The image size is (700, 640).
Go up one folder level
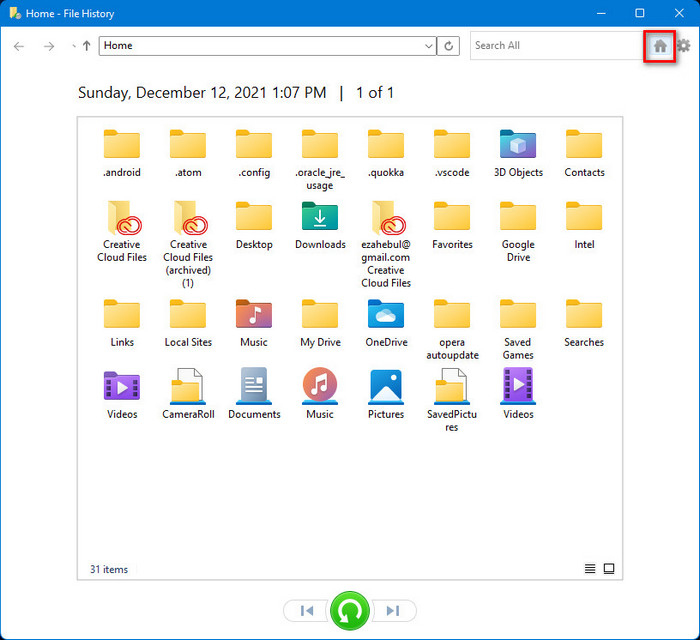click(x=87, y=46)
